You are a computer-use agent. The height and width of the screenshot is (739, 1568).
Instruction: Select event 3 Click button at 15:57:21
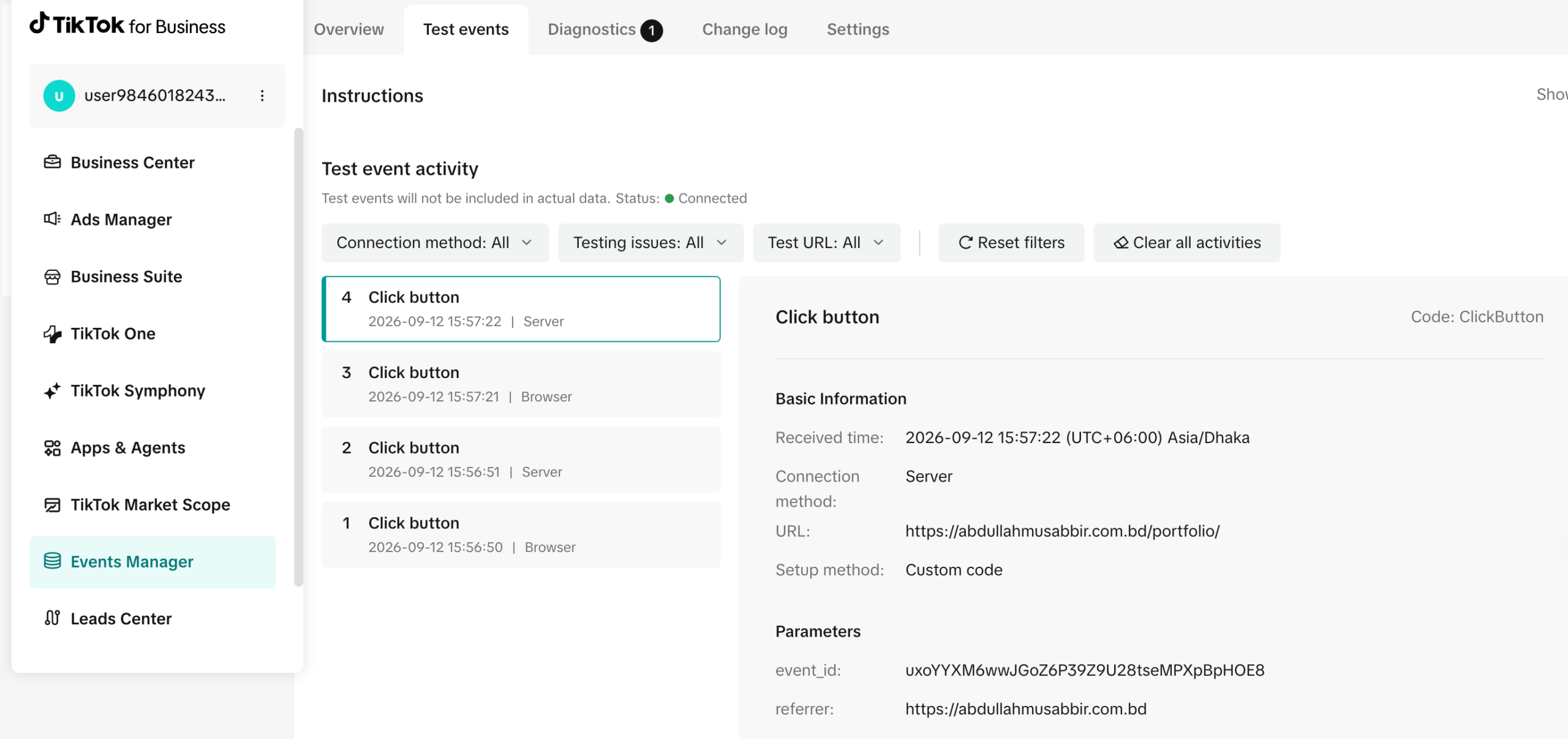(521, 384)
